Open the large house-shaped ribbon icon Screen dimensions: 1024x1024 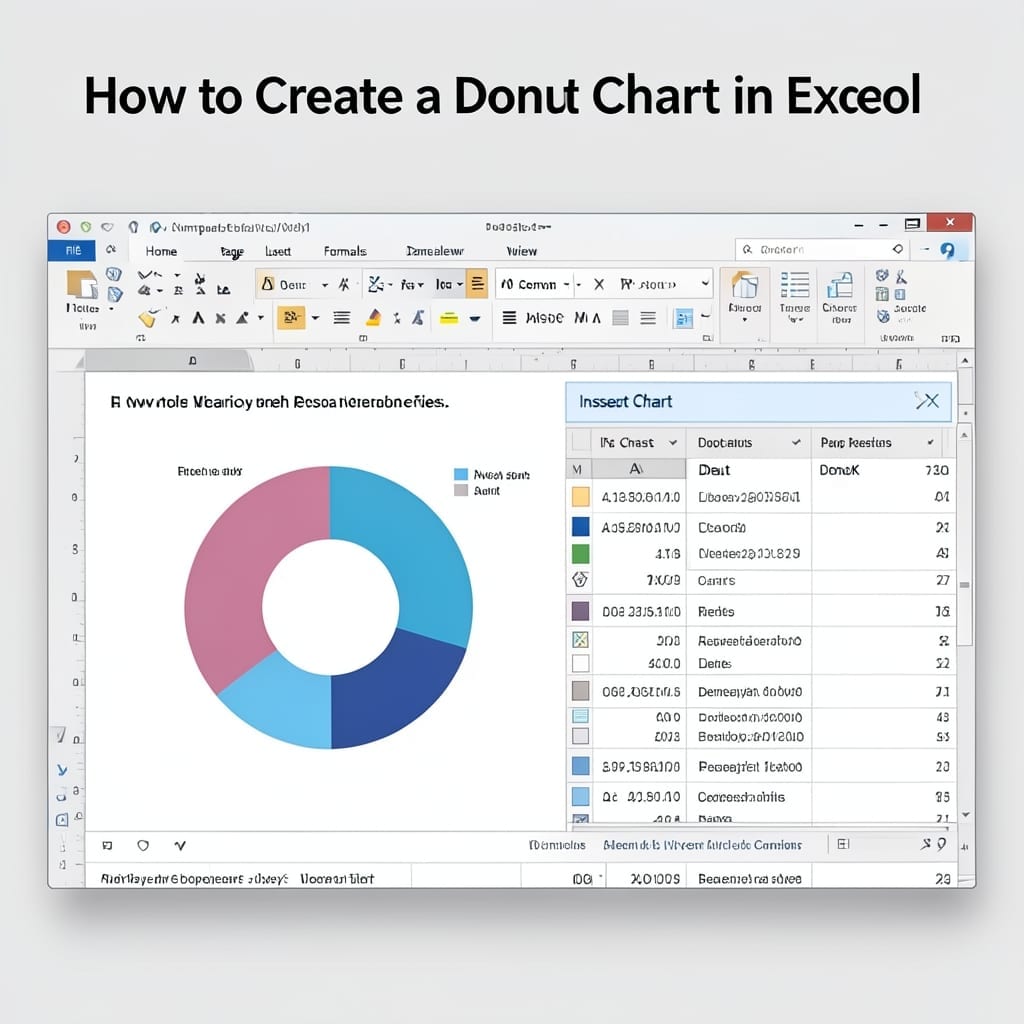pyautogui.click(x=744, y=286)
